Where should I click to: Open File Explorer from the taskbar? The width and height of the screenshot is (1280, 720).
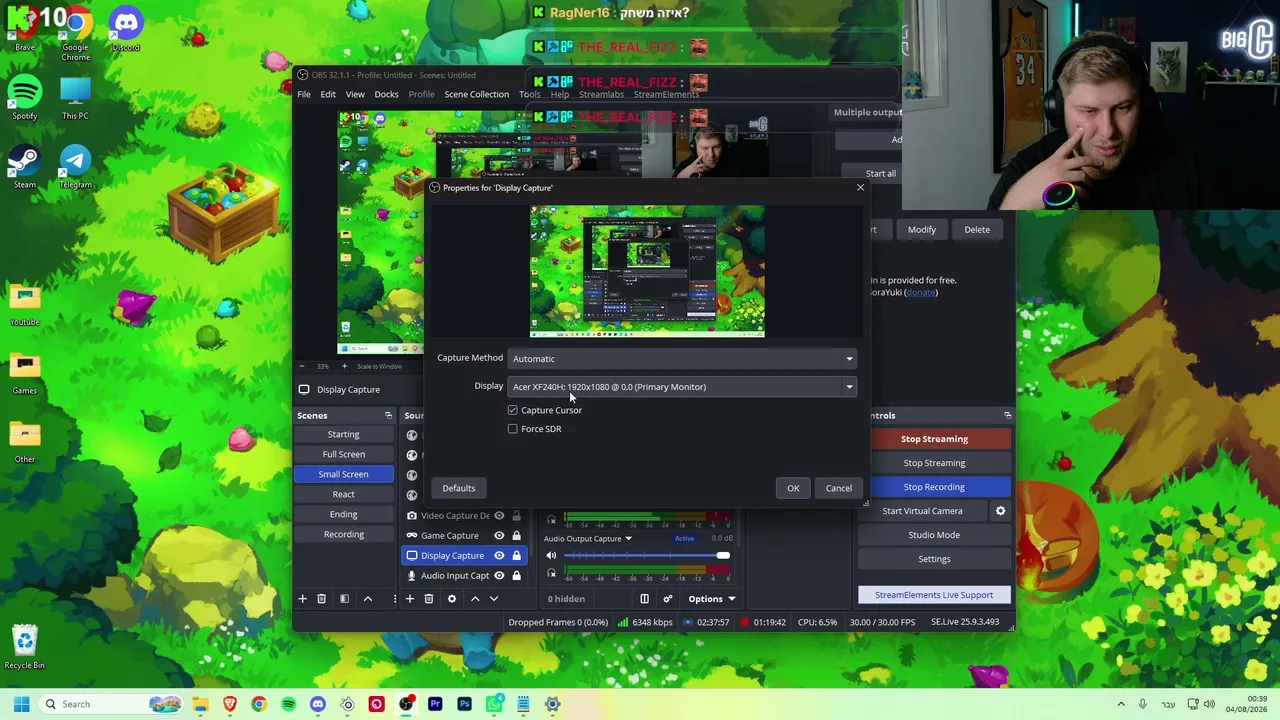click(201, 704)
